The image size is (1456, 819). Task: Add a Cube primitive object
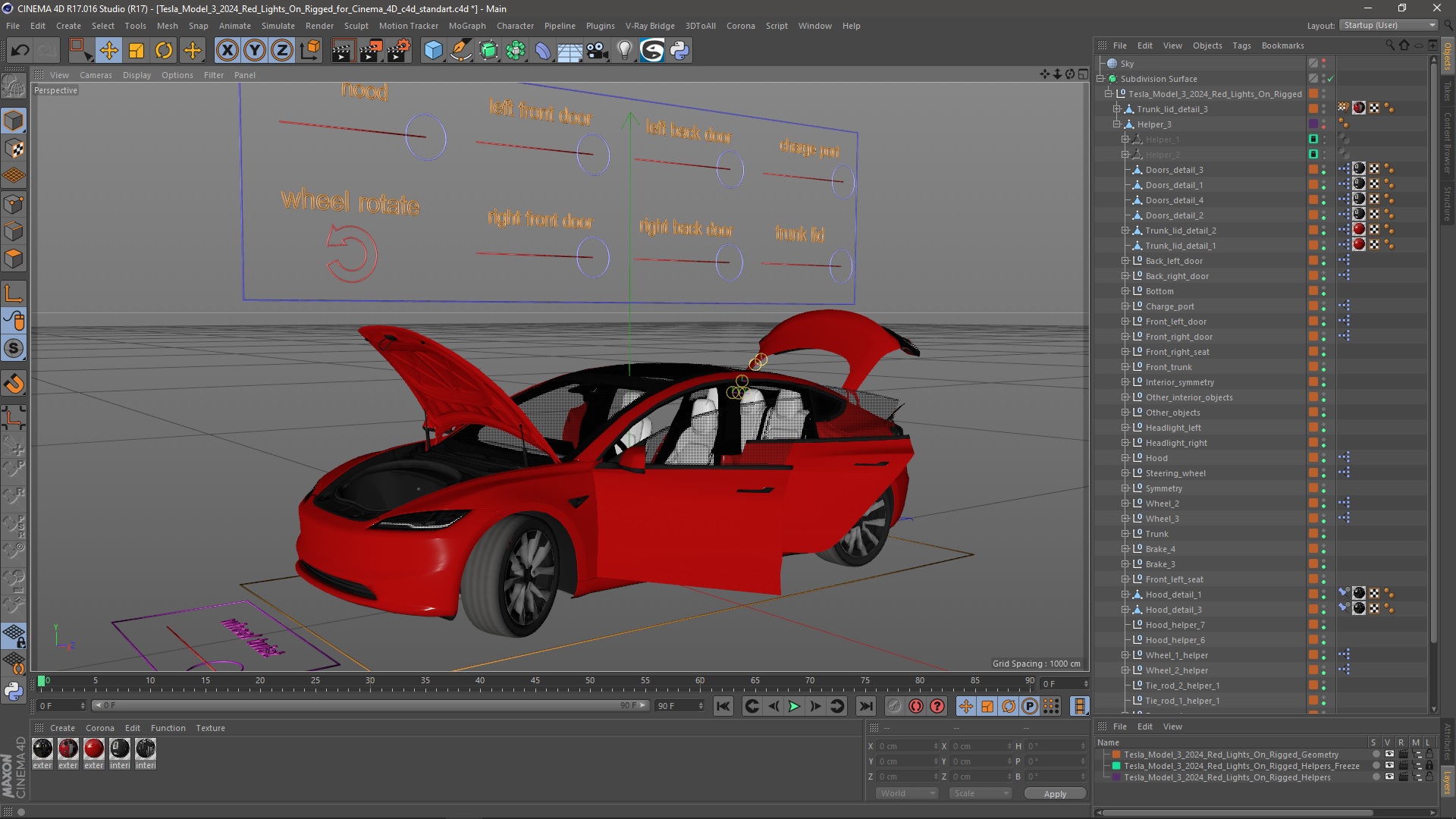tap(433, 51)
